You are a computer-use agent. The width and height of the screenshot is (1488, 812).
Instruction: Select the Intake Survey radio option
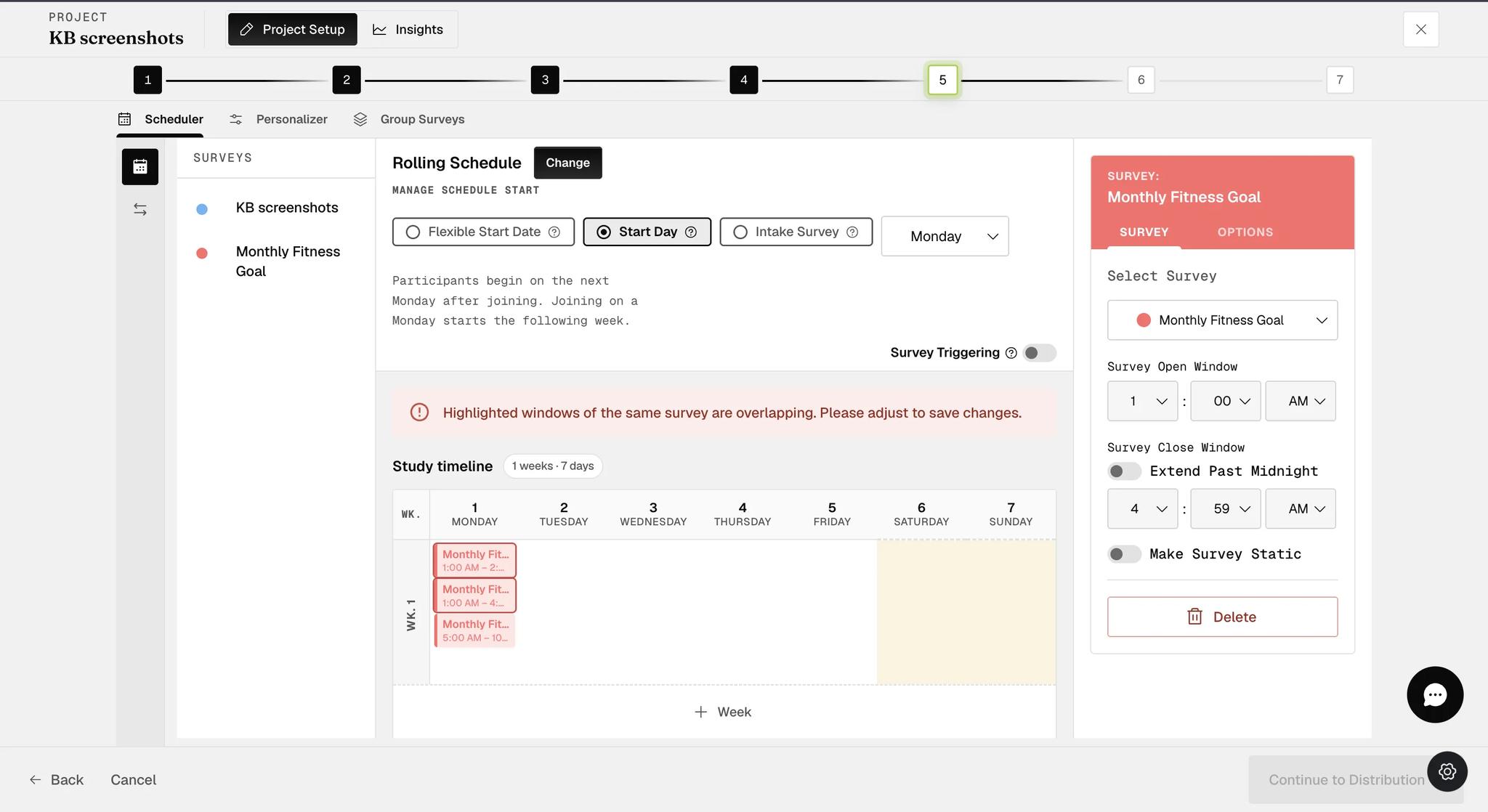click(796, 232)
